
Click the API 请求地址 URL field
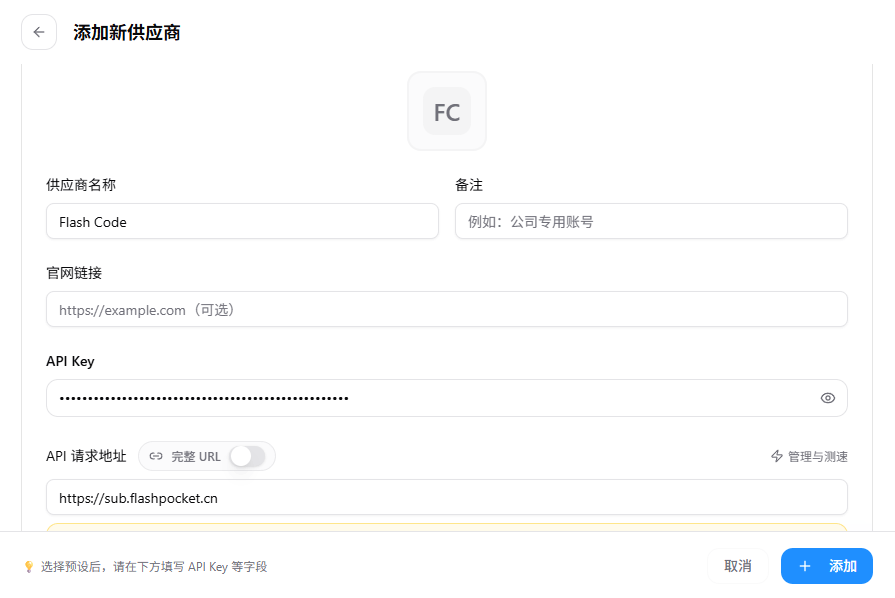pos(447,498)
